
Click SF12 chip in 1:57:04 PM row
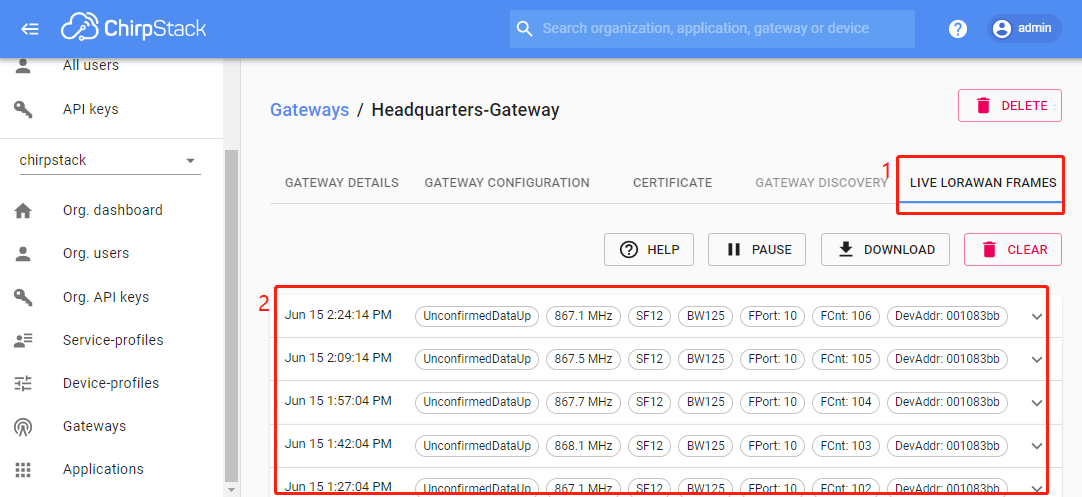click(649, 402)
